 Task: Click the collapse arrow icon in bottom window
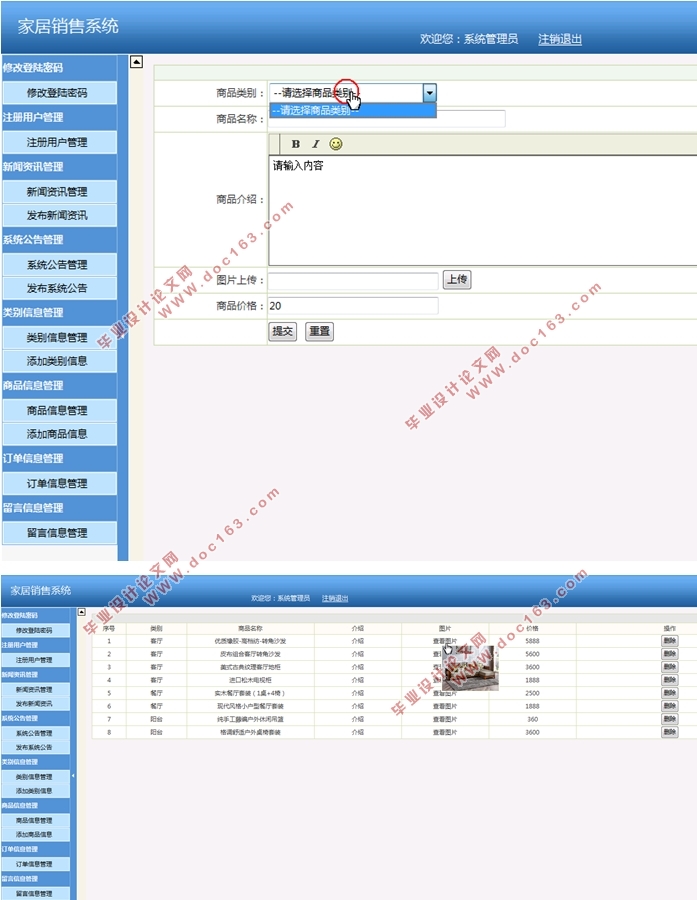(82, 612)
